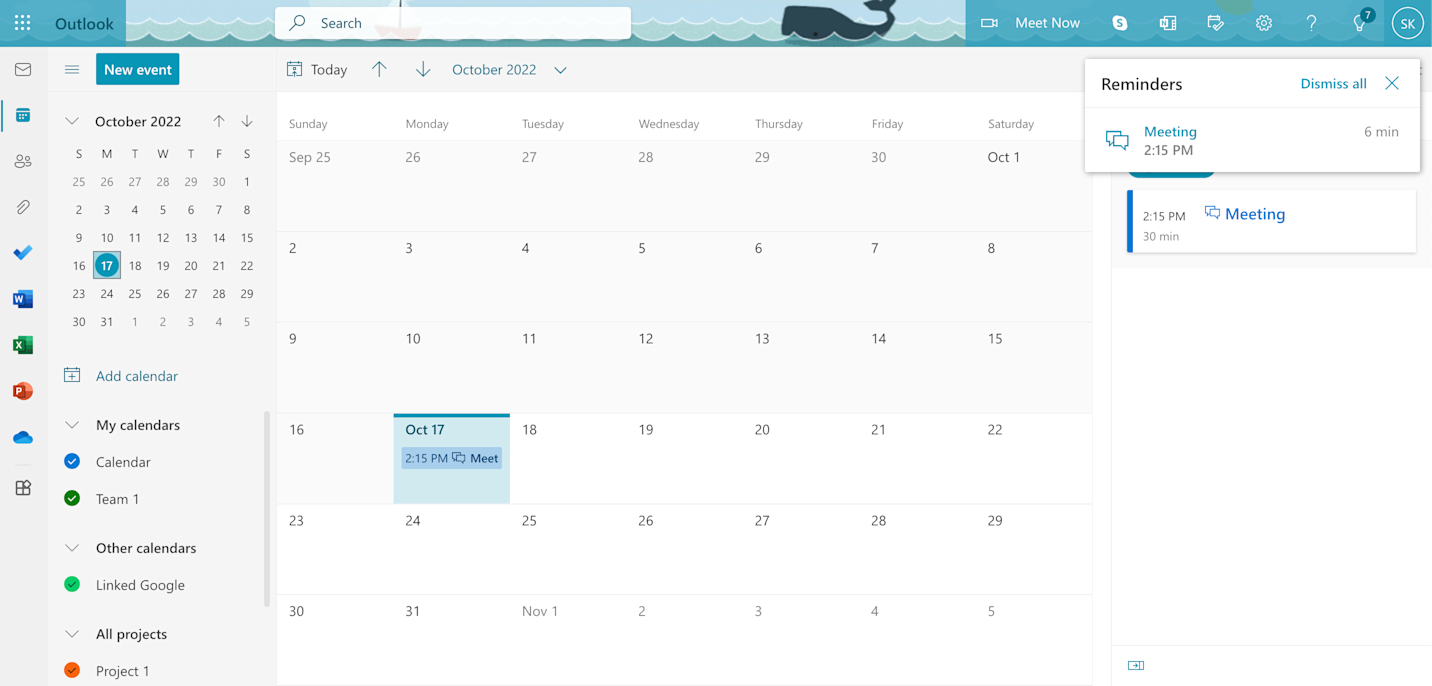This screenshot has width=1432, height=686.
Task: Open Settings gear icon
Action: [x=1264, y=23]
